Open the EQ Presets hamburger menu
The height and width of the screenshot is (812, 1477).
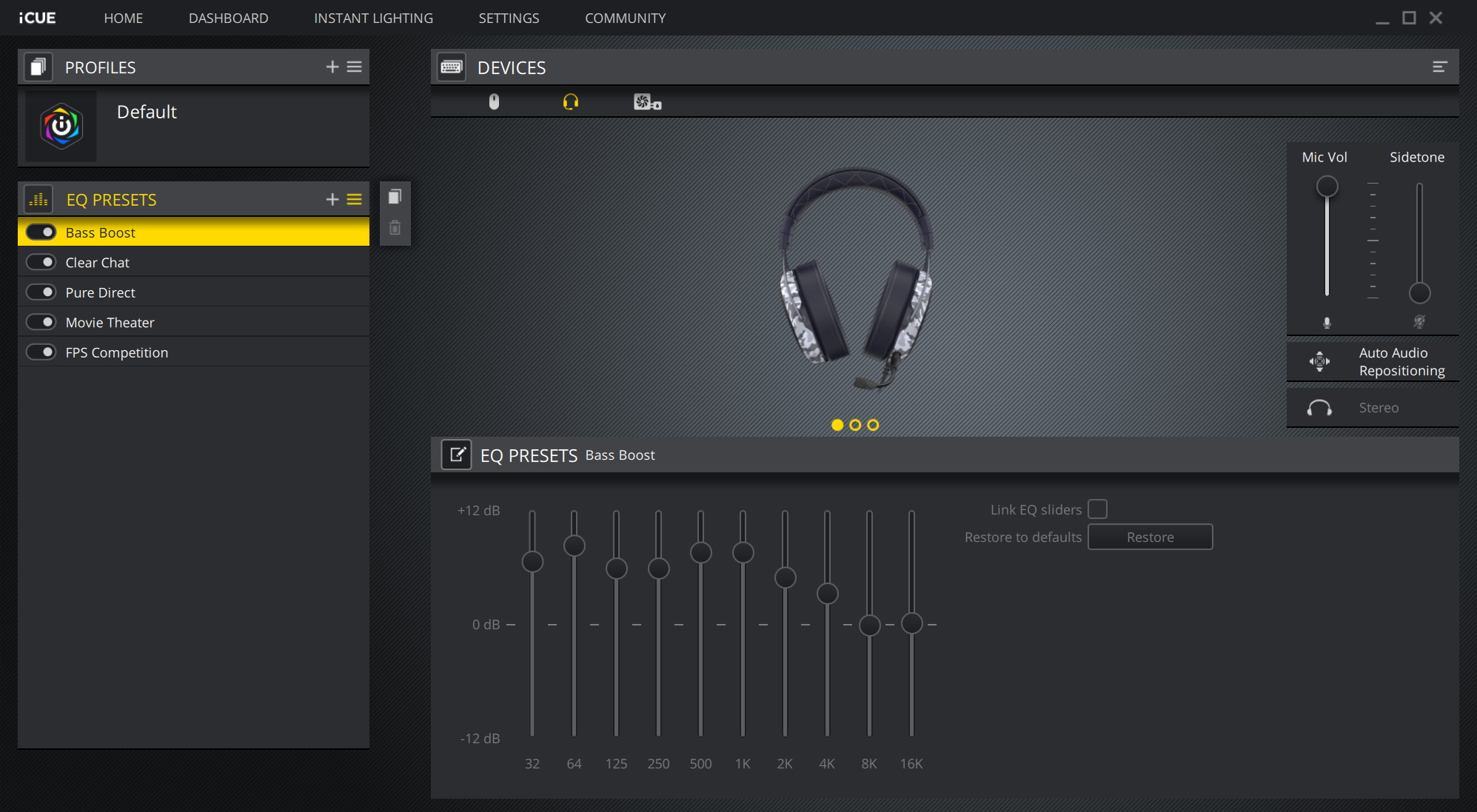pos(355,199)
